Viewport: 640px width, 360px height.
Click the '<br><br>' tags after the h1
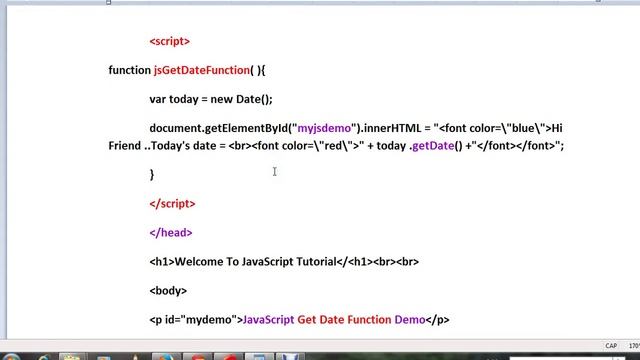click(396, 262)
